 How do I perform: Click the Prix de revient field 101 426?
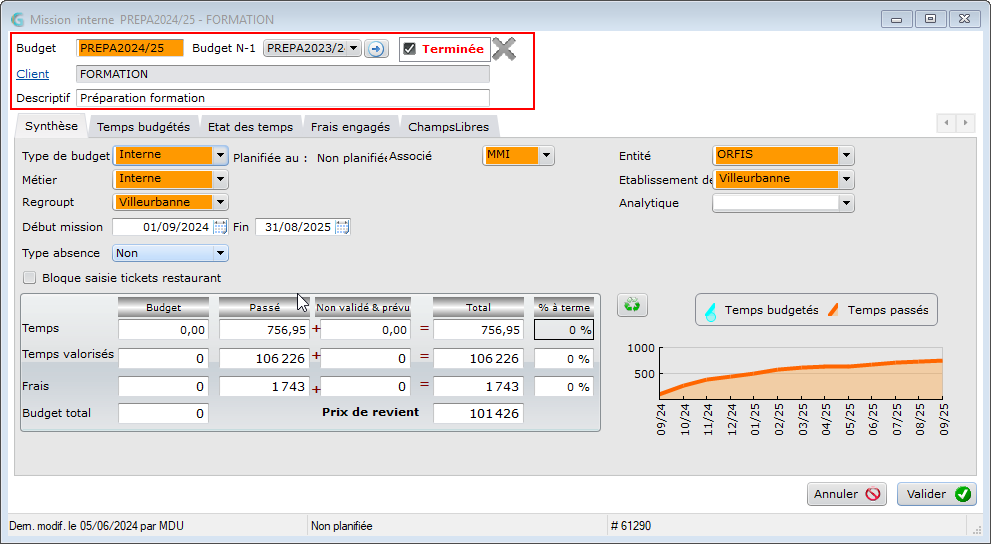[478, 413]
